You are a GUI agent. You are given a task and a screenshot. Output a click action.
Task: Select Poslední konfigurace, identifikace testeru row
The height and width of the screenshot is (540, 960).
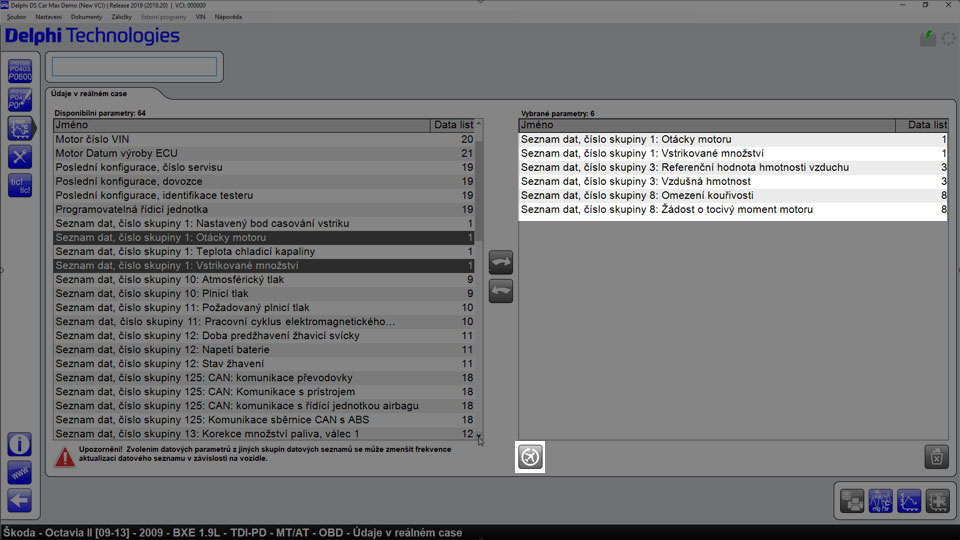tap(264, 195)
